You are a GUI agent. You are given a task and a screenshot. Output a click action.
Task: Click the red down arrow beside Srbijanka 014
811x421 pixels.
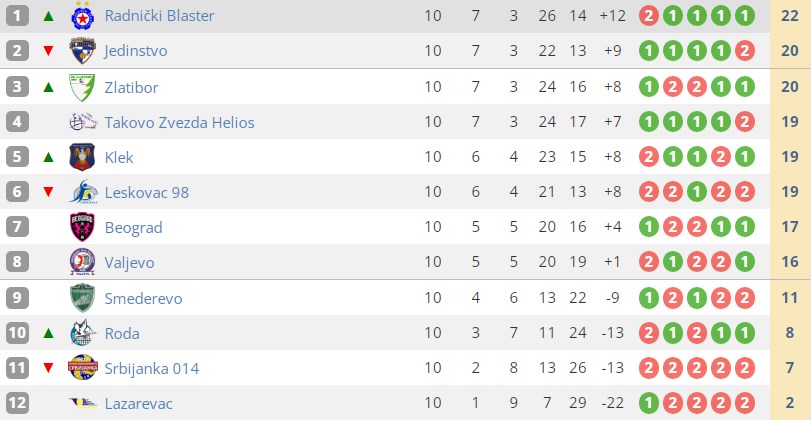point(48,368)
